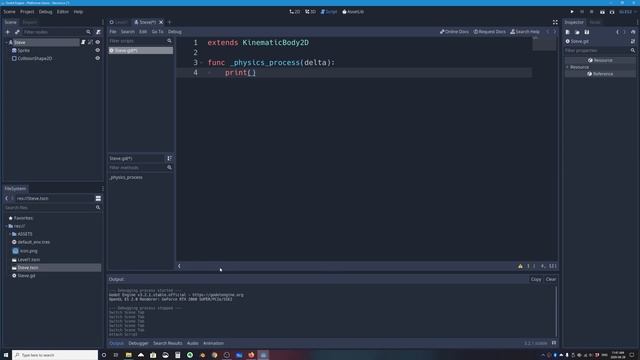Viewport: 640px width, 360px height.
Task: Click Copy in the Output panel
Action: (x=536, y=280)
